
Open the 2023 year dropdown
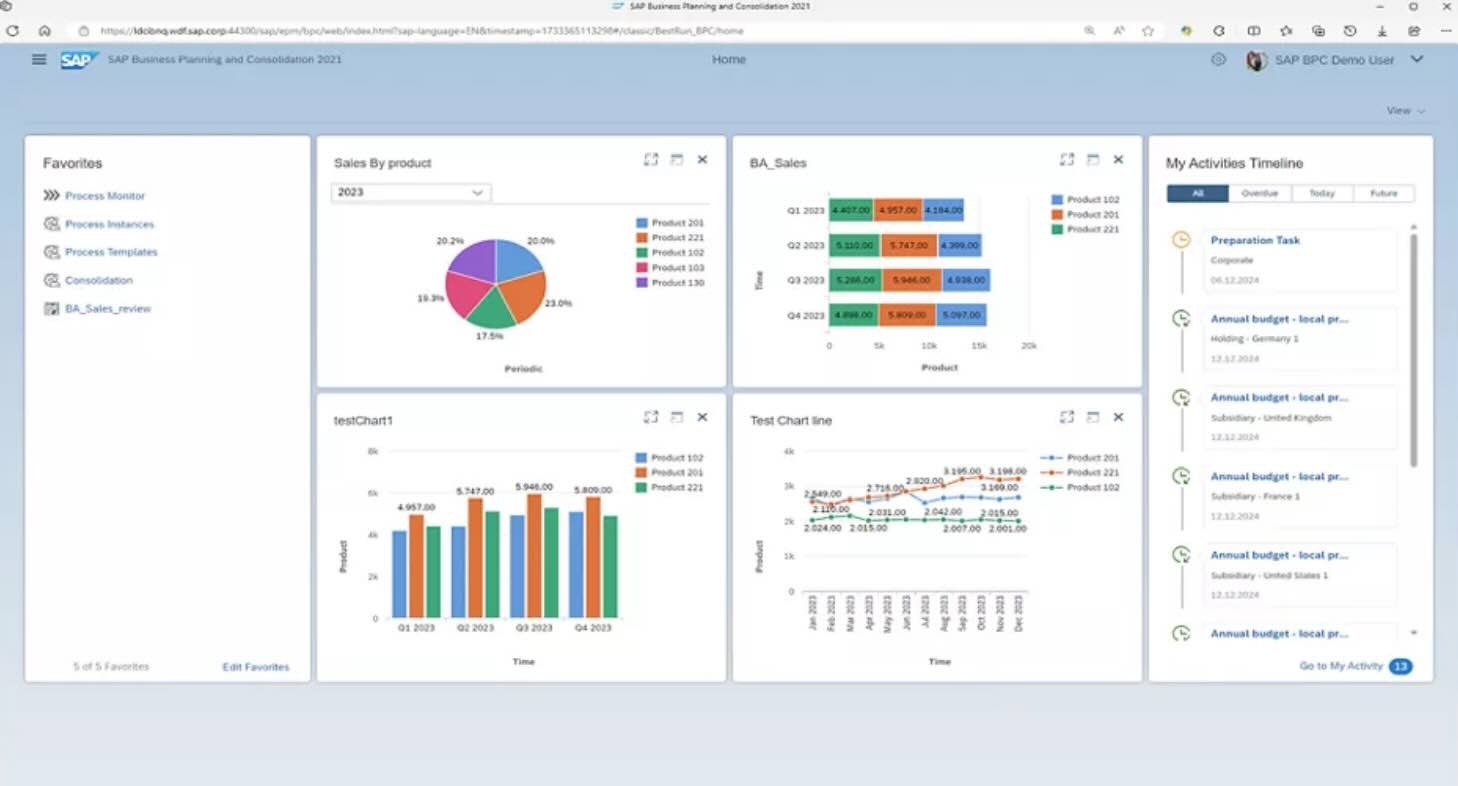[410, 192]
